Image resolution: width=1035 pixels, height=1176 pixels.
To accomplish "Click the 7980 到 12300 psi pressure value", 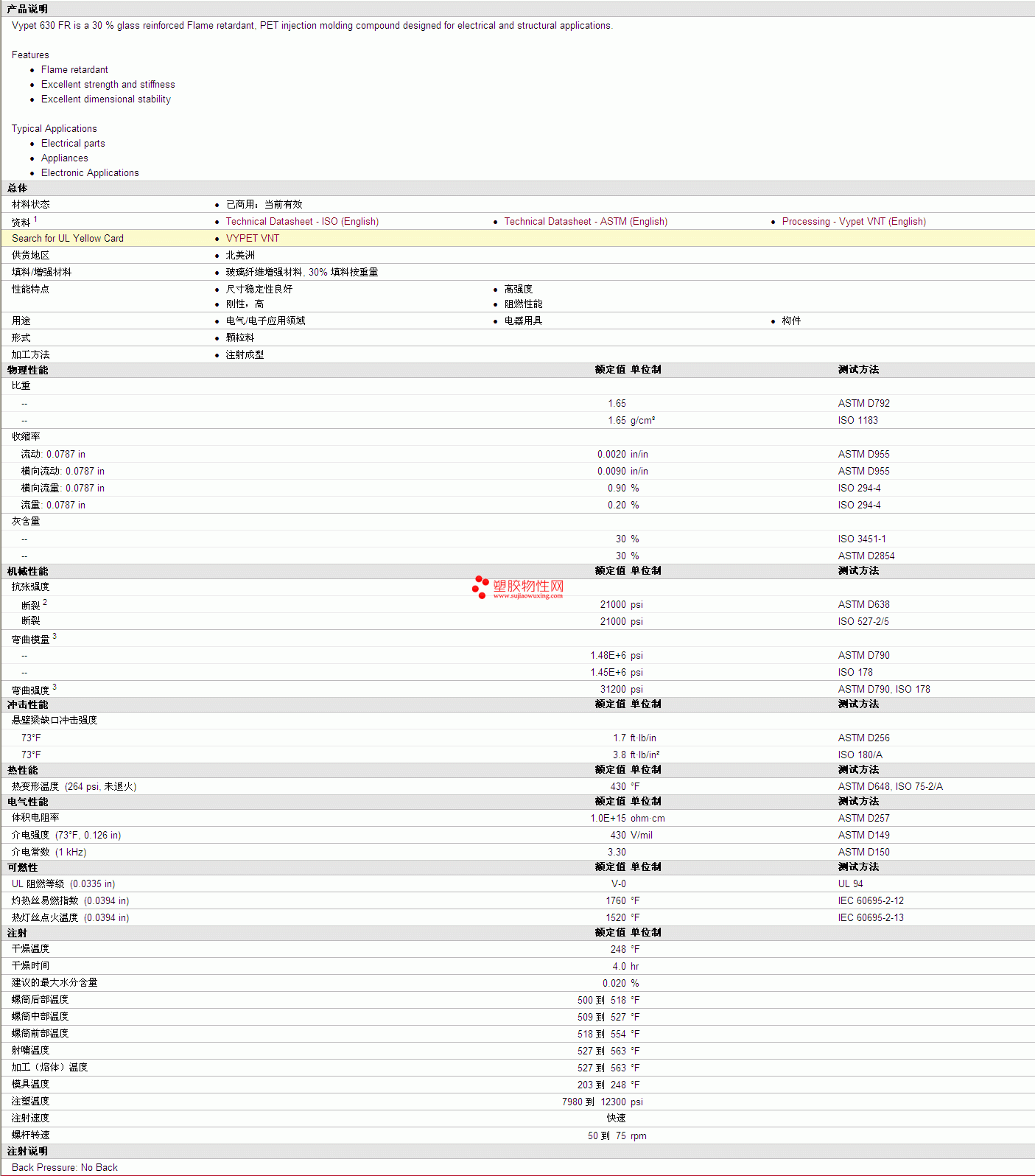I will point(603,1102).
